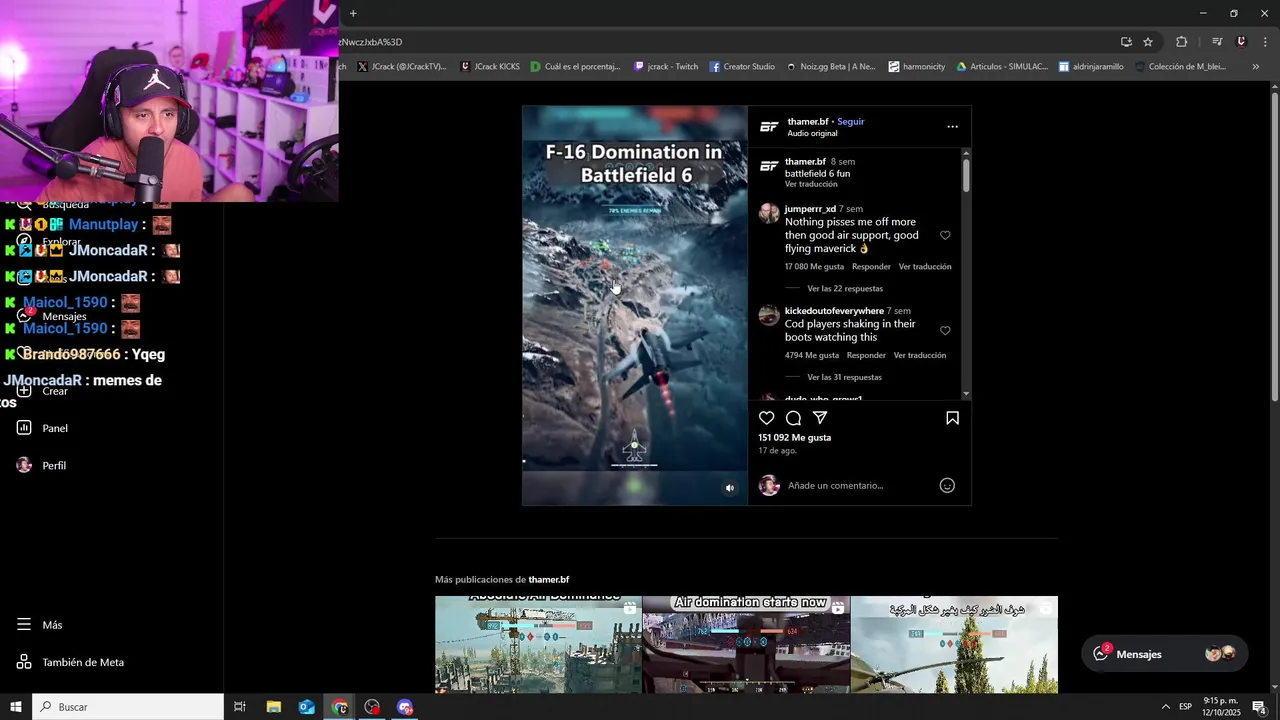Viewport: 1280px width, 720px height.
Task: Open kickedoutofeverywhere commenter profile
Action: point(834,311)
